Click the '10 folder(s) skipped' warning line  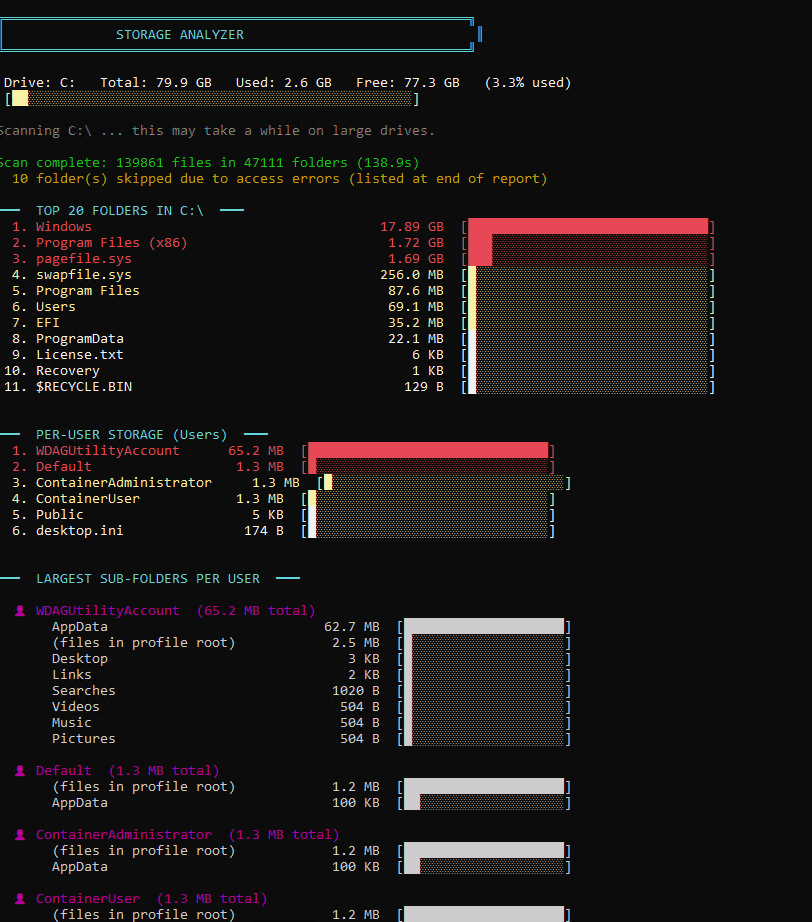tap(280, 178)
